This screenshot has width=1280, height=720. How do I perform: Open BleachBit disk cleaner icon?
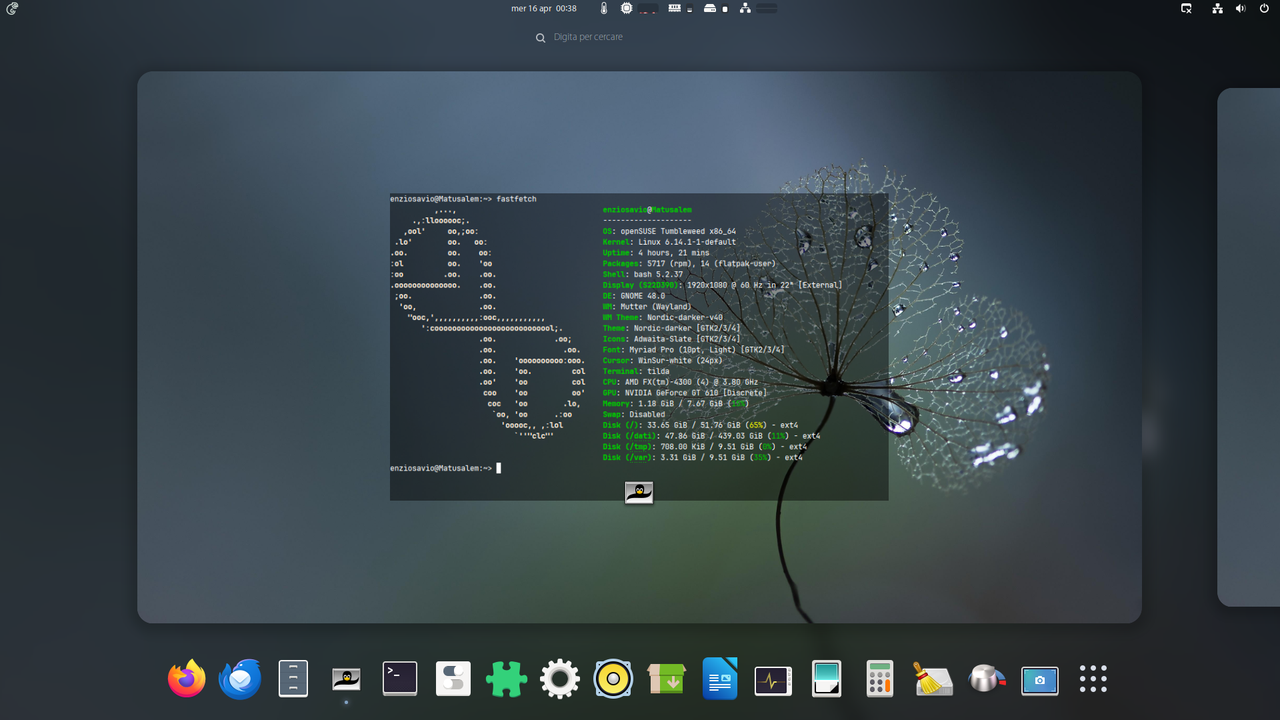point(933,678)
